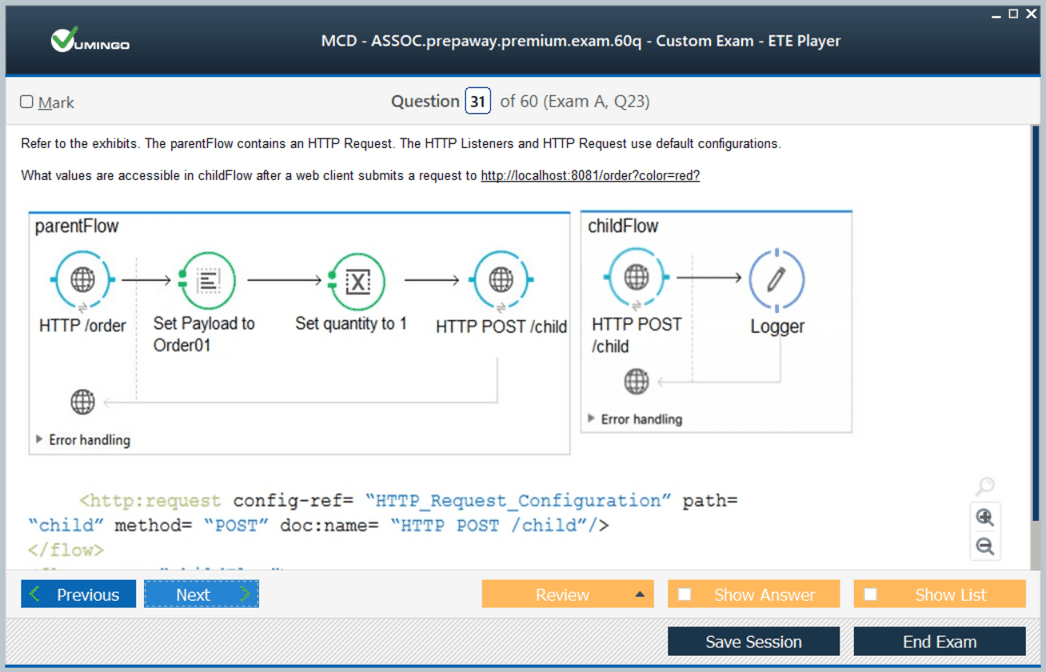
Task: Select the Set quantity to 1 variable icon
Action: point(357,282)
